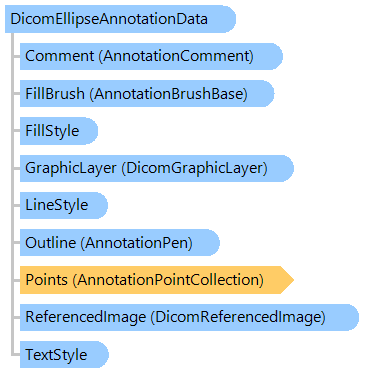Click the word Points in orange node

[47, 280]
